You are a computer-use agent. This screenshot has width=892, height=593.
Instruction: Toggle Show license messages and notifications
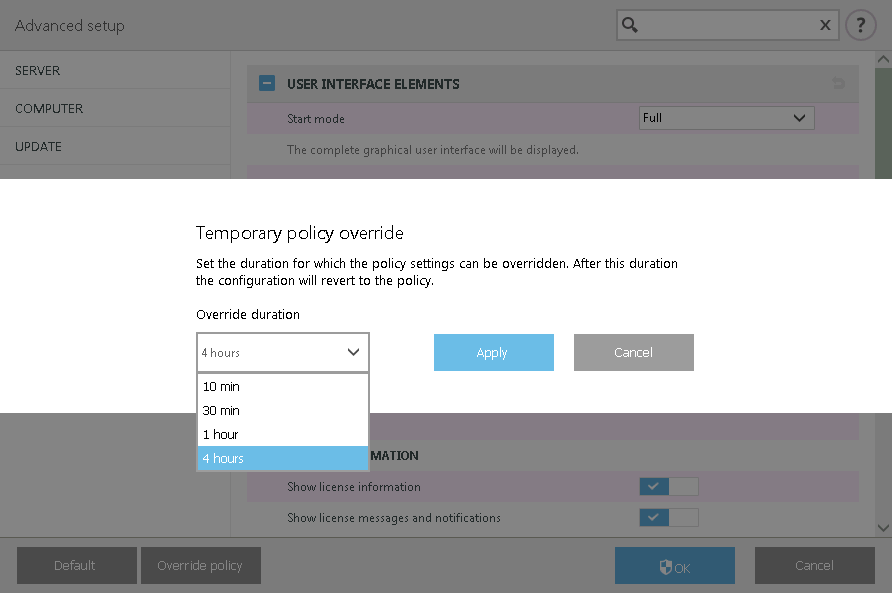click(x=668, y=518)
